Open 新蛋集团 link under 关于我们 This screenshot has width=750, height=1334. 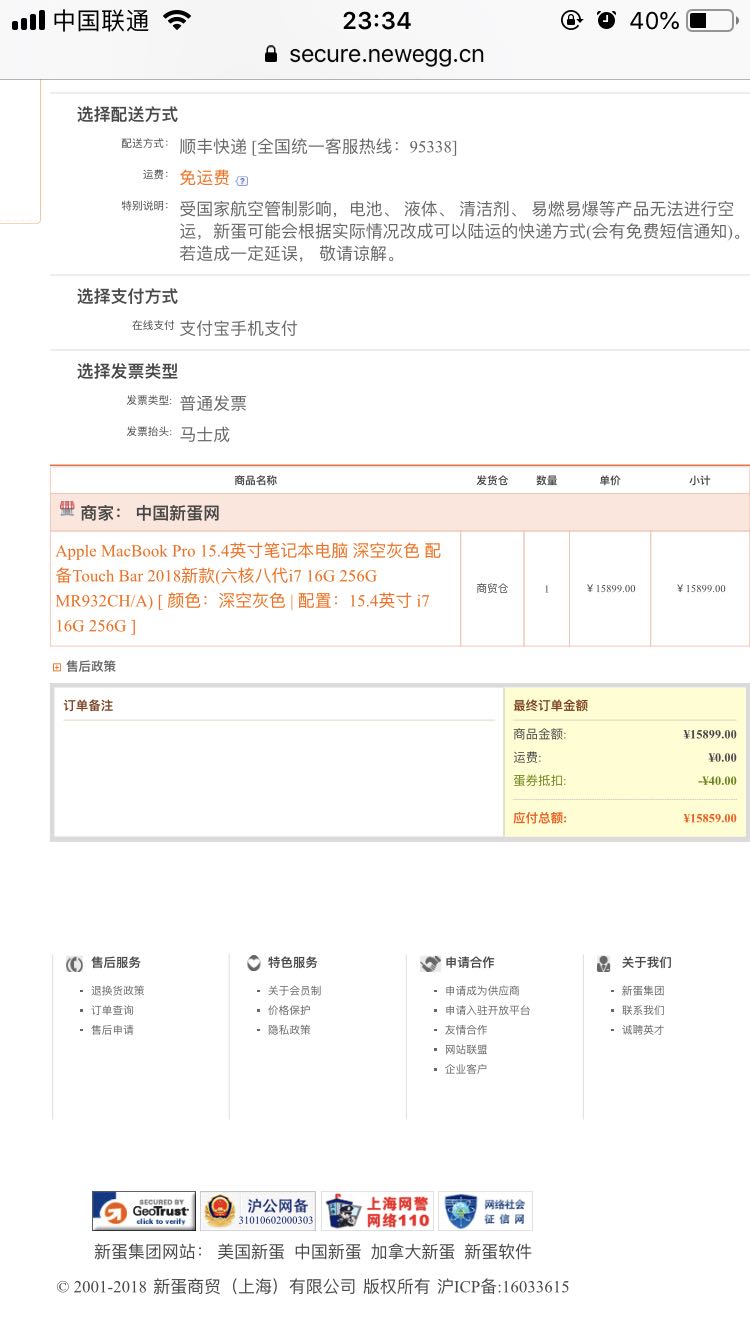coord(643,991)
